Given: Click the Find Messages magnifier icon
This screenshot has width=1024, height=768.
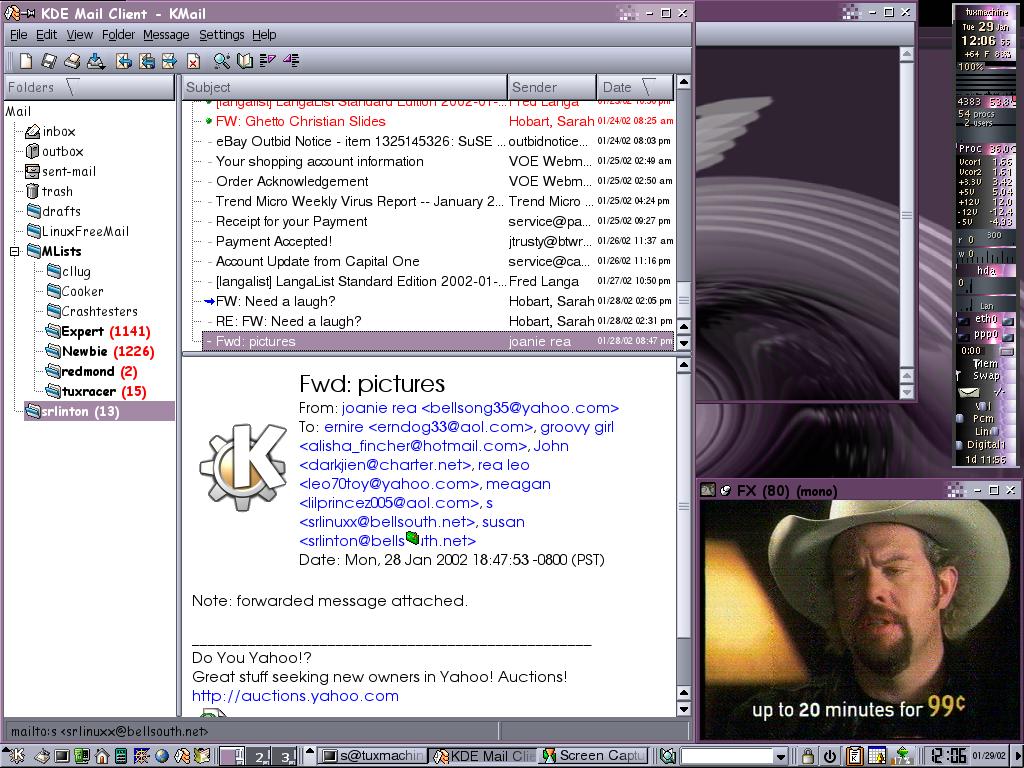Looking at the screenshot, I should click(x=222, y=61).
